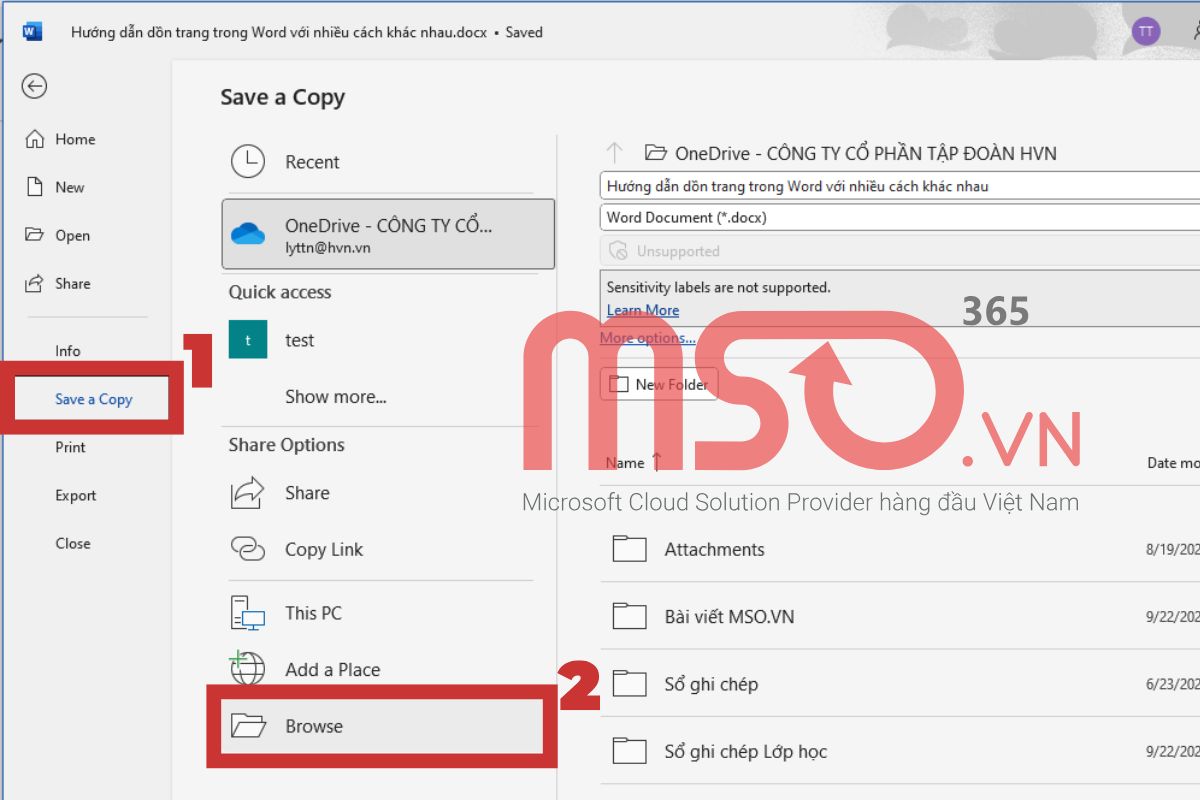Click the Copy Link chain icon
1200x800 pixels.
tap(248, 549)
